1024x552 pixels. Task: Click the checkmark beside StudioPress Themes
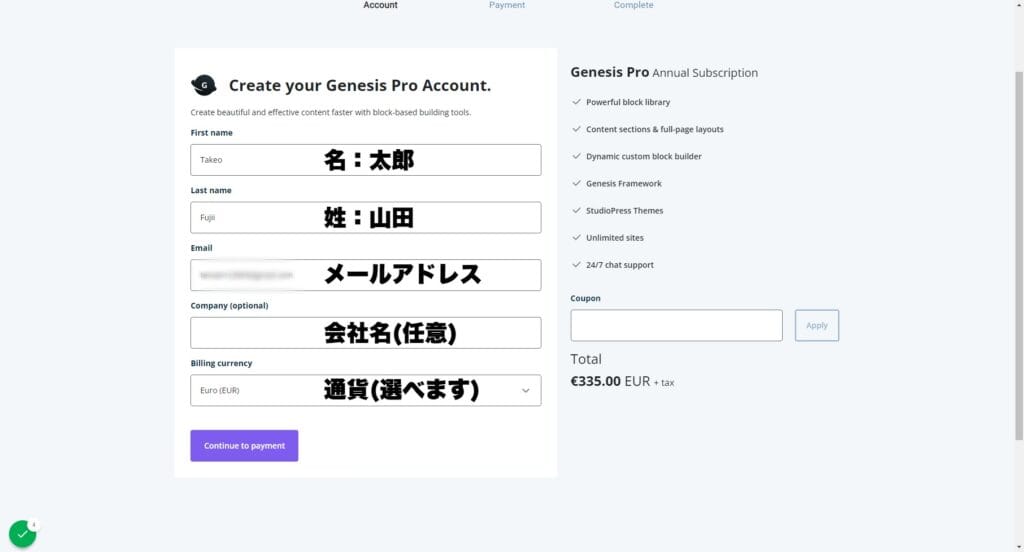576,210
